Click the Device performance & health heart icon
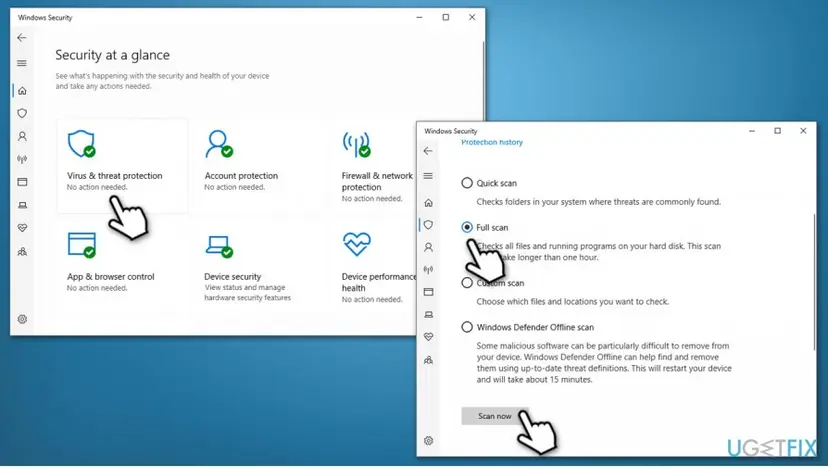The height and width of the screenshot is (467, 828). [356, 244]
